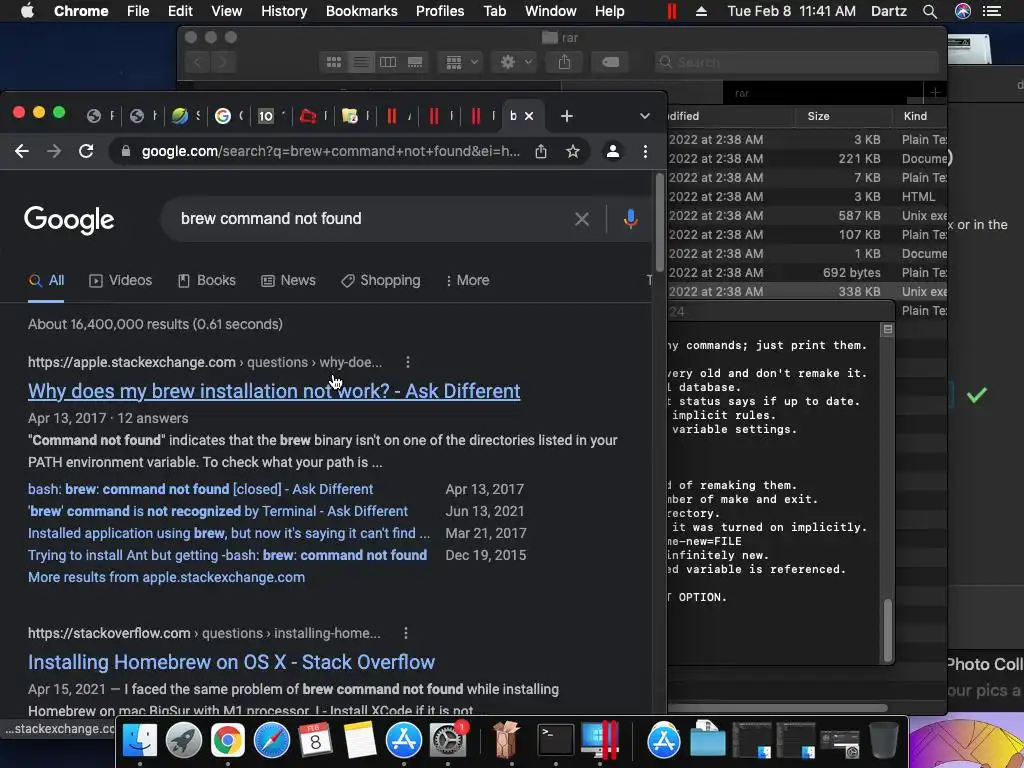Start voice search with the microphone
The image size is (1024, 768).
pyautogui.click(x=630, y=219)
